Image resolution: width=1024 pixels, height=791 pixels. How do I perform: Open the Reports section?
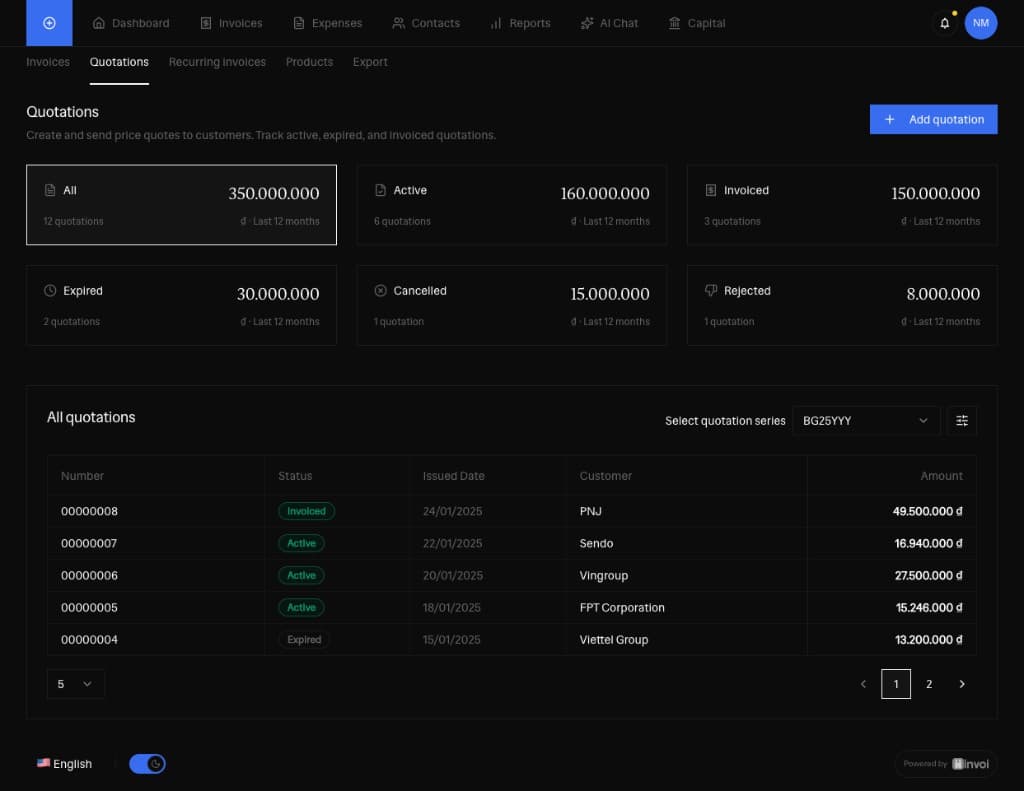click(x=520, y=23)
